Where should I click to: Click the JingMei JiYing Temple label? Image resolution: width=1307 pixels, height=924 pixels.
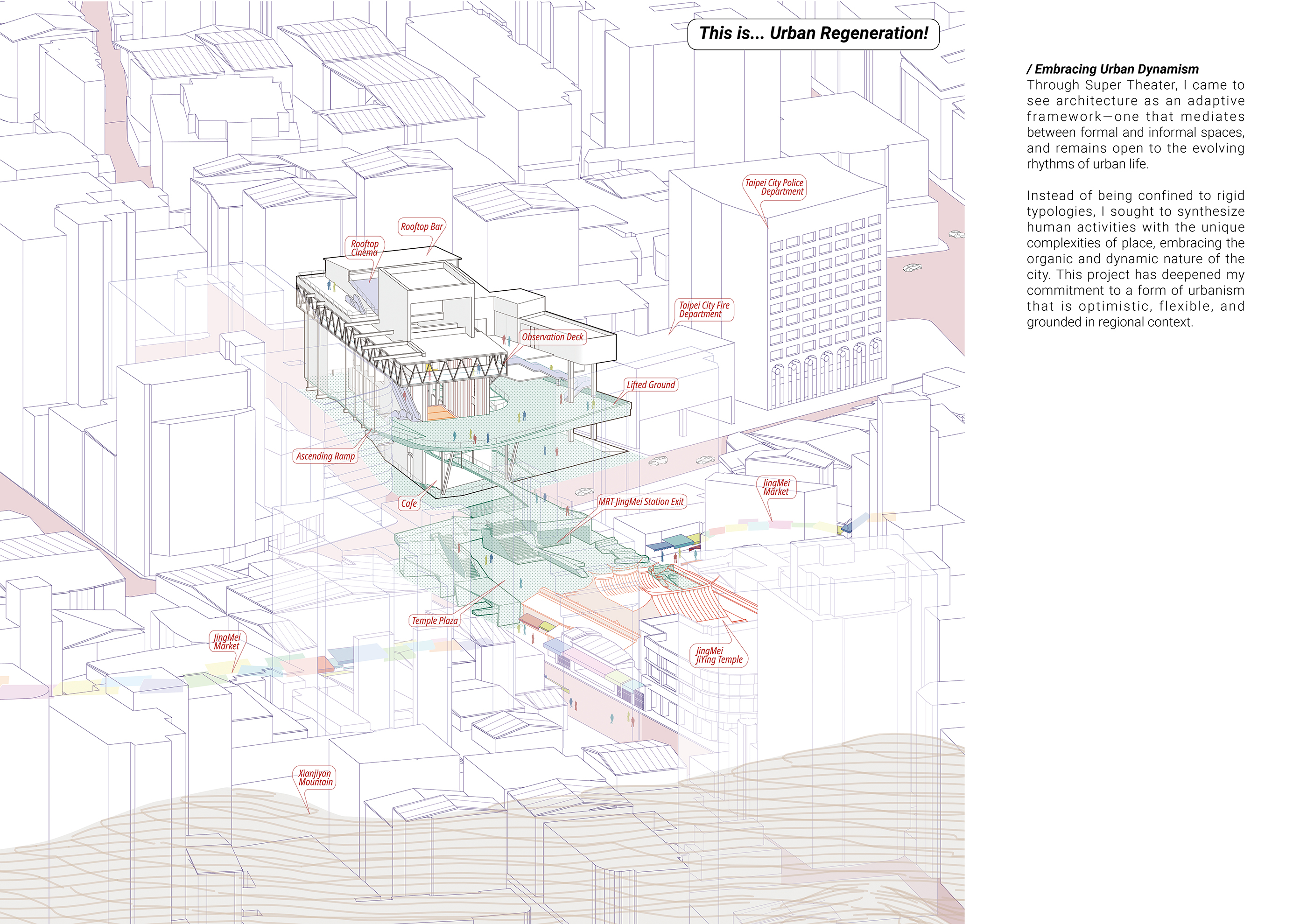pyautogui.click(x=718, y=655)
